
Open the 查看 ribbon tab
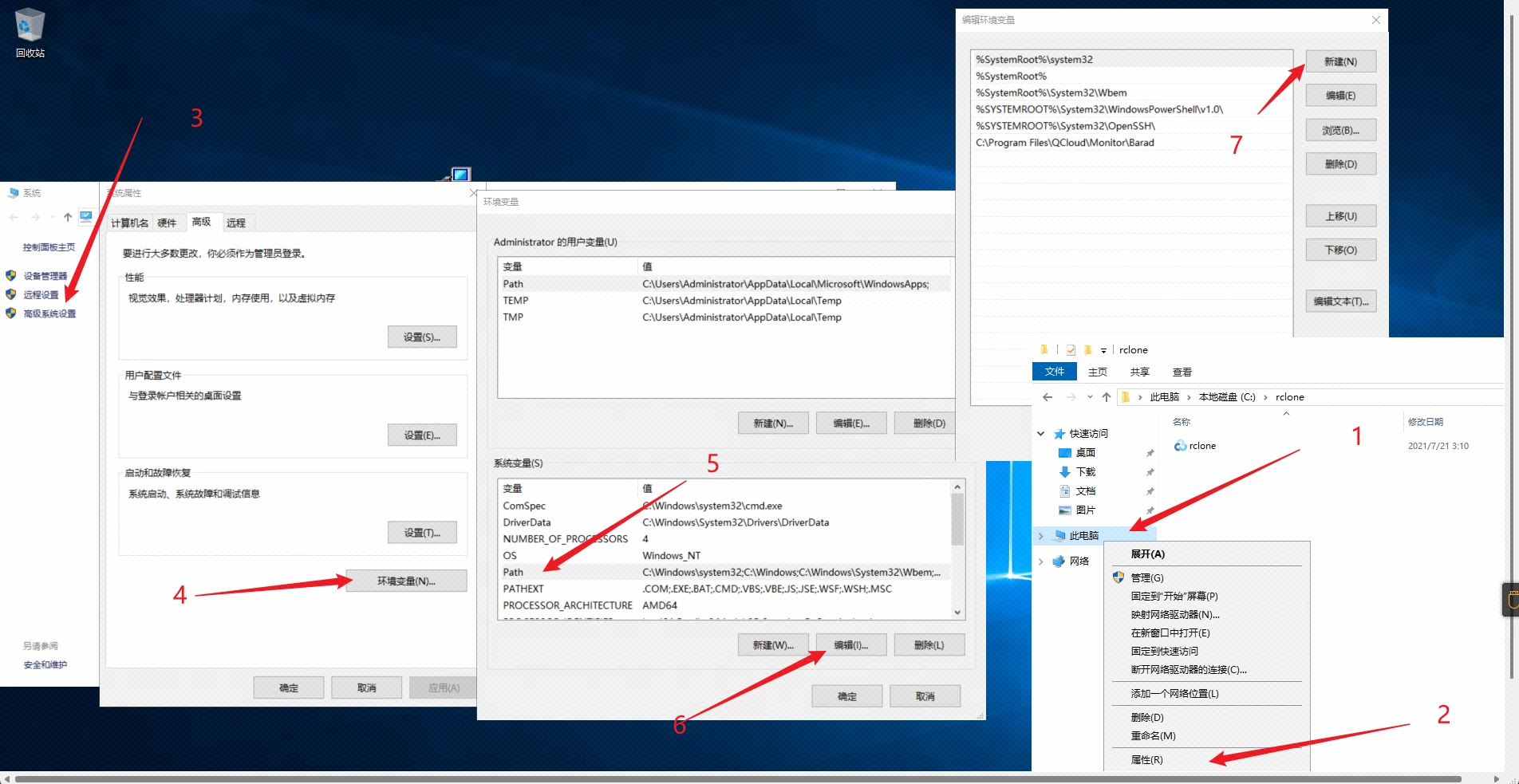pyautogui.click(x=1182, y=372)
